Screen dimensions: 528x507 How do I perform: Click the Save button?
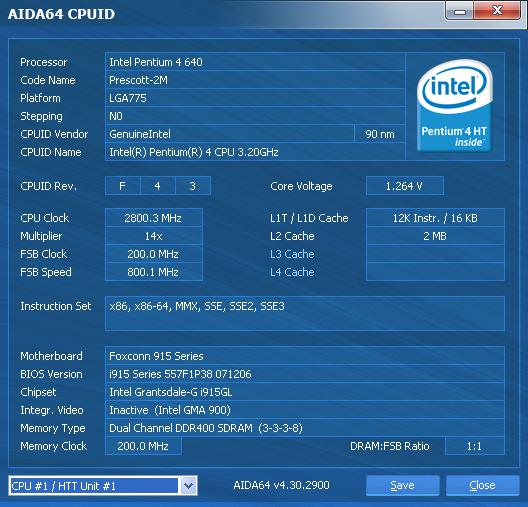tap(402, 485)
